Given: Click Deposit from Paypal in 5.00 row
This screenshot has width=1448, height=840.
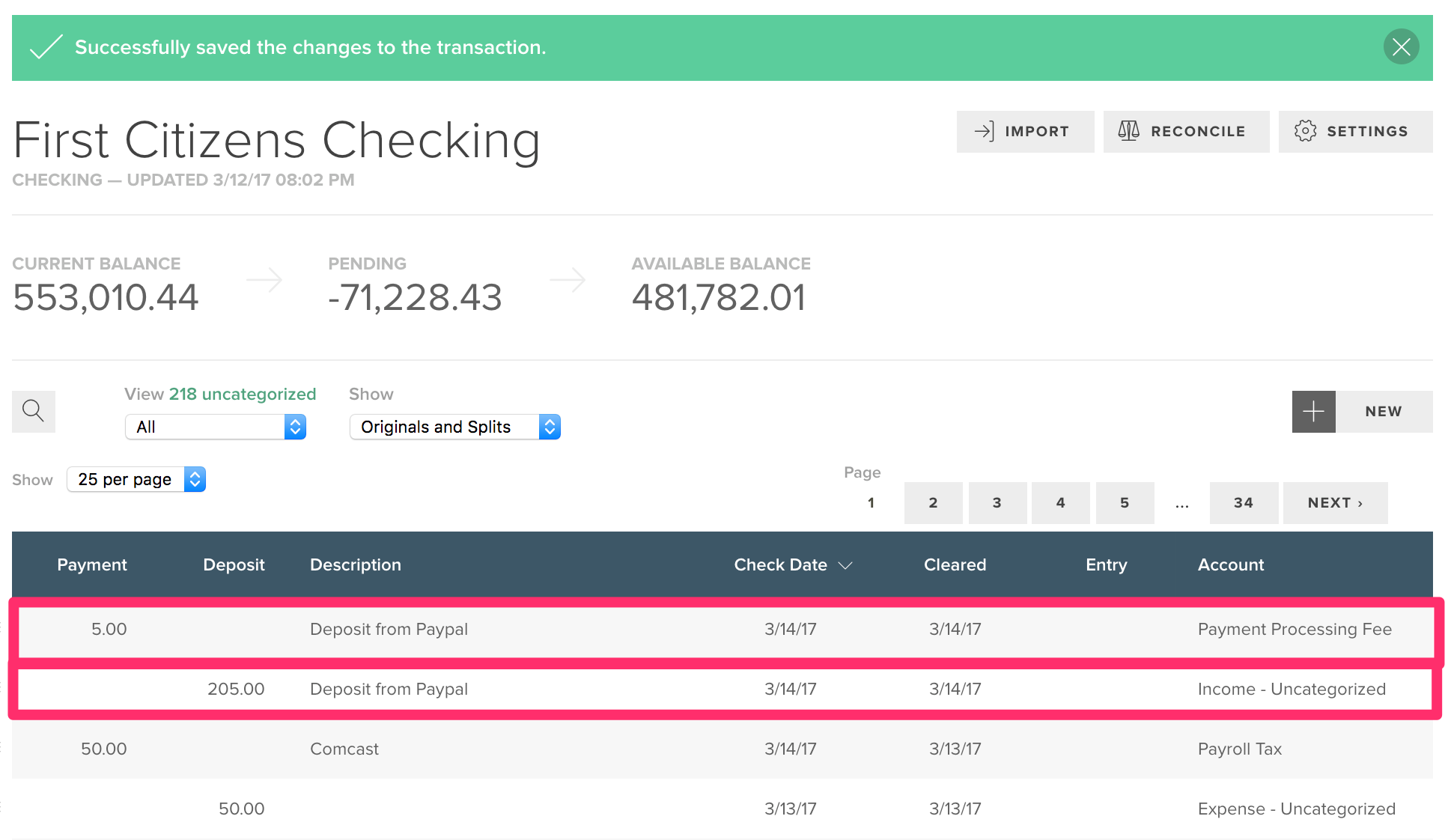Looking at the screenshot, I should click(x=389, y=629).
